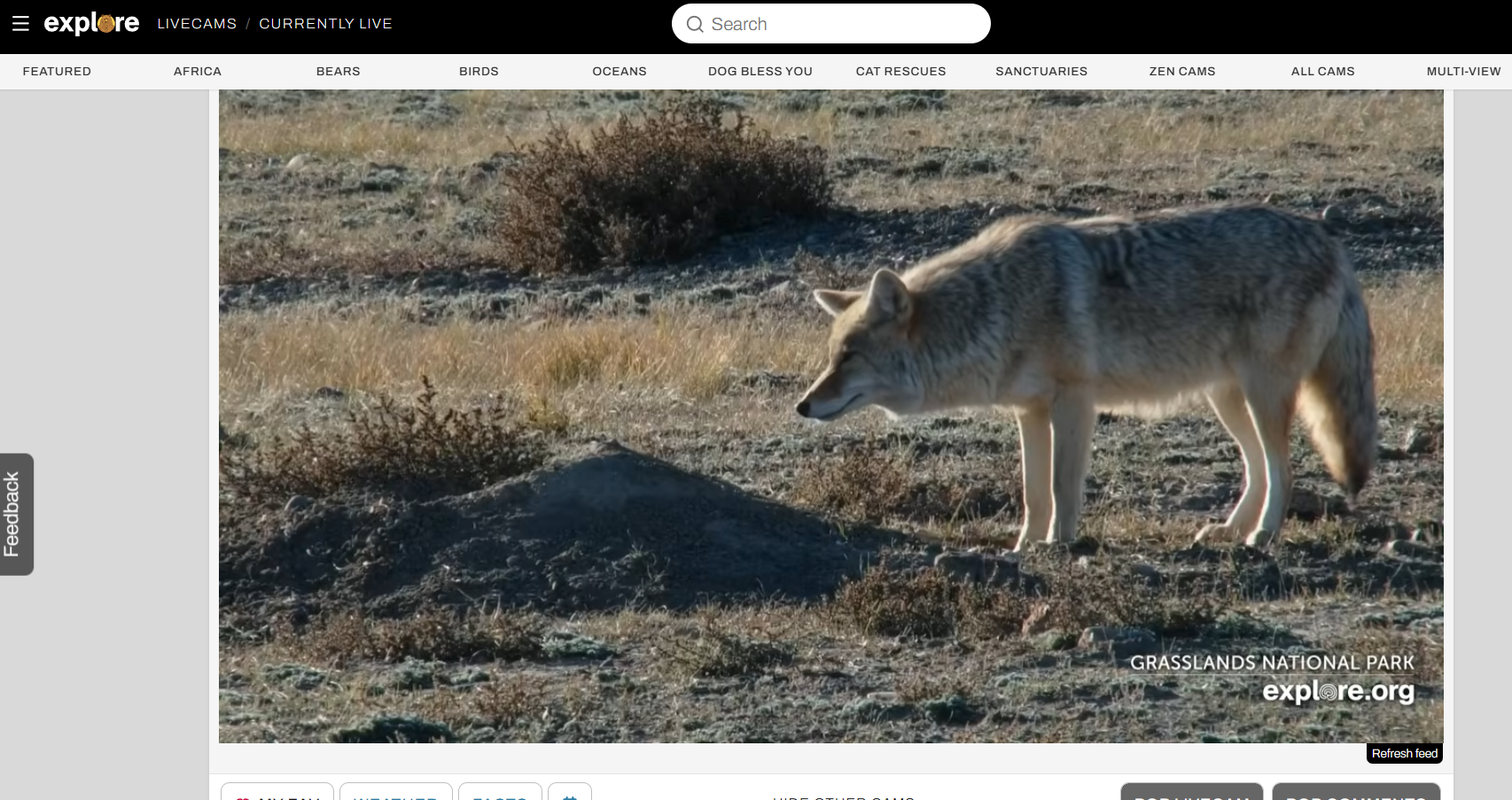Open the hamburger menu
The image size is (1512, 800).
pyautogui.click(x=20, y=24)
